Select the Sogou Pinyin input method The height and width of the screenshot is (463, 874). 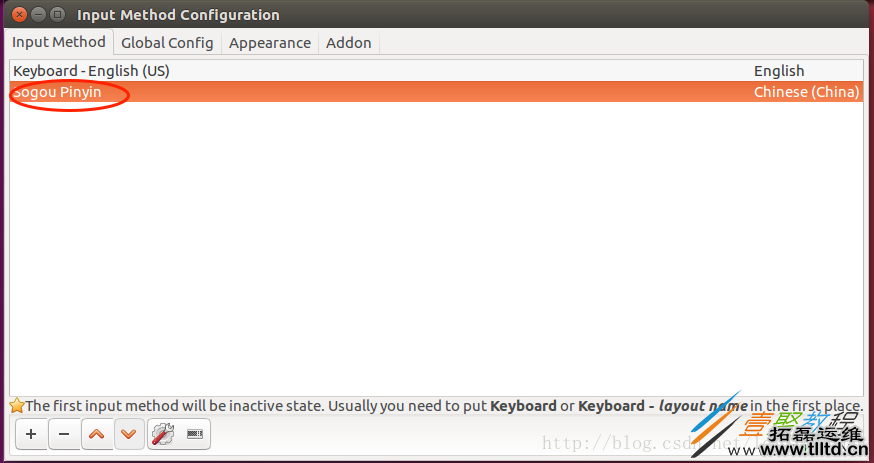tap(58, 92)
